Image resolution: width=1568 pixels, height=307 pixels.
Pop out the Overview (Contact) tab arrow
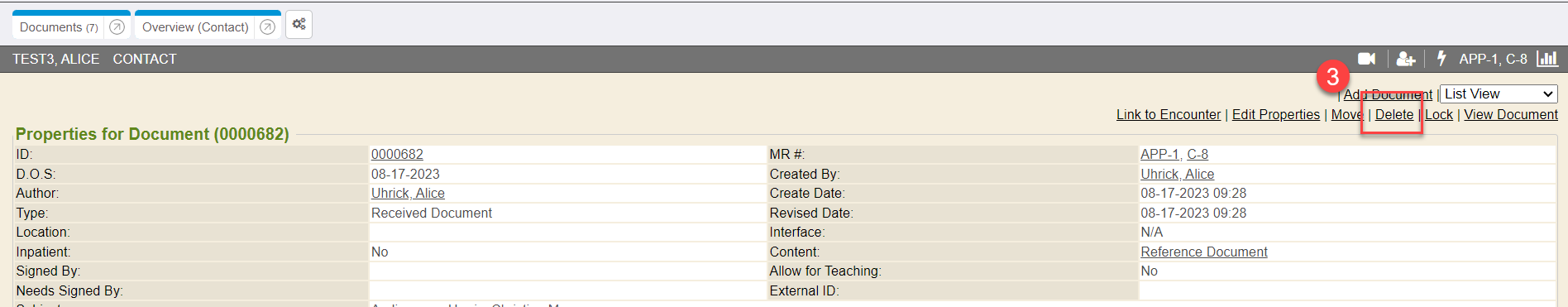[x=267, y=27]
